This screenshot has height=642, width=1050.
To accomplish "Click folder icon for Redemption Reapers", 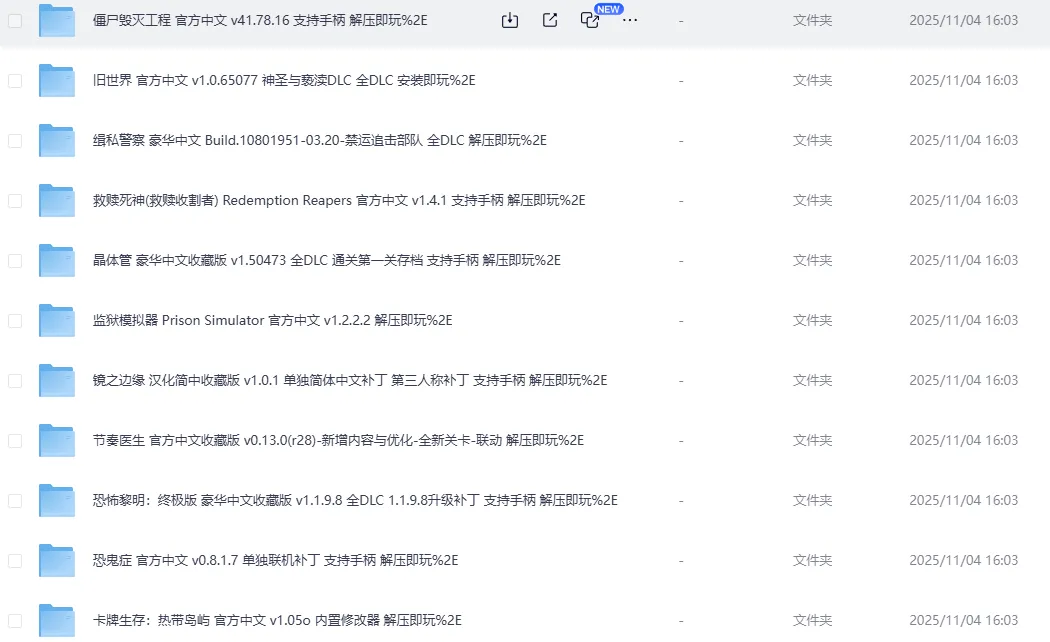I will point(56,200).
